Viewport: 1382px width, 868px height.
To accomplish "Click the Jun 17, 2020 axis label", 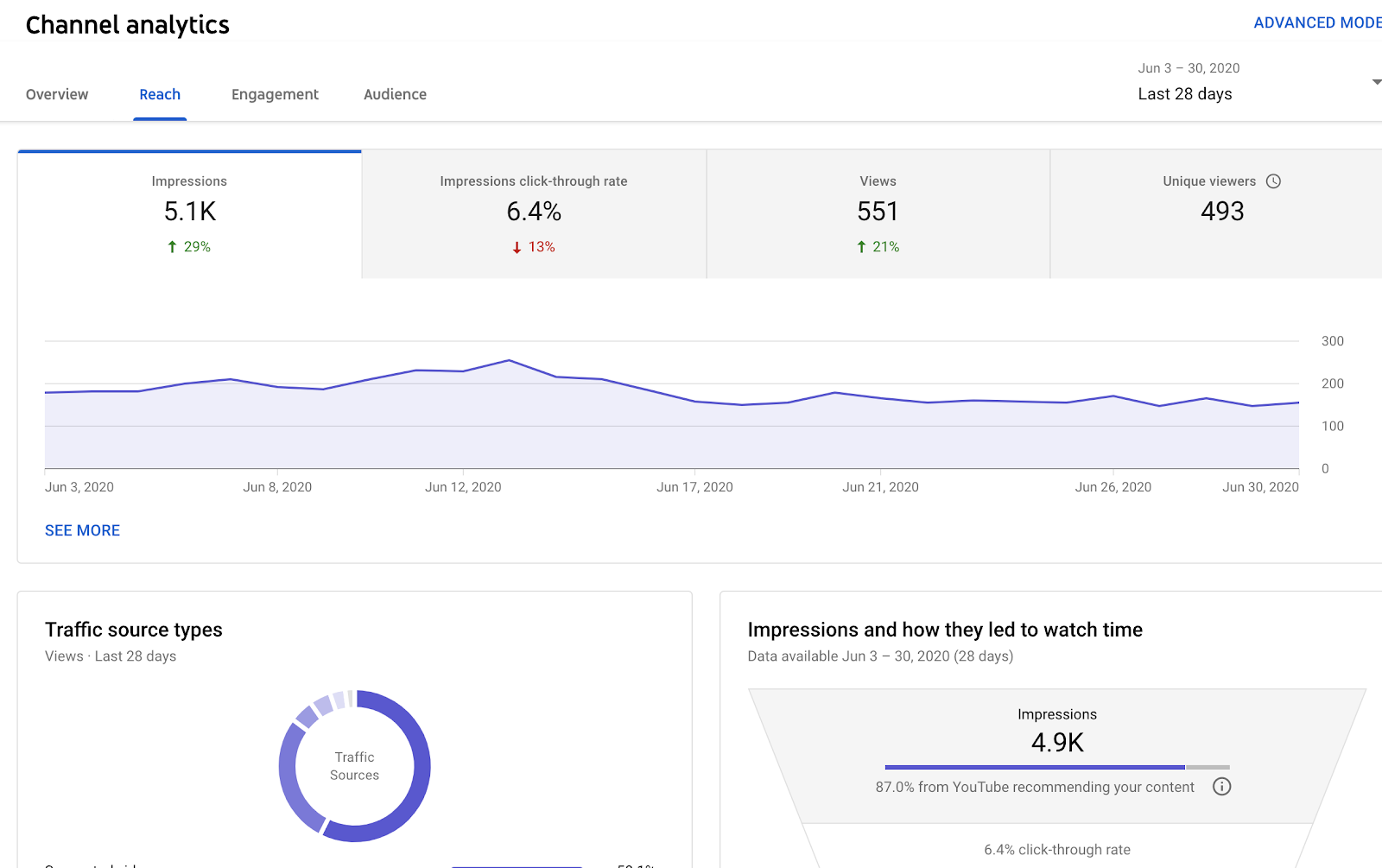I will [x=694, y=487].
